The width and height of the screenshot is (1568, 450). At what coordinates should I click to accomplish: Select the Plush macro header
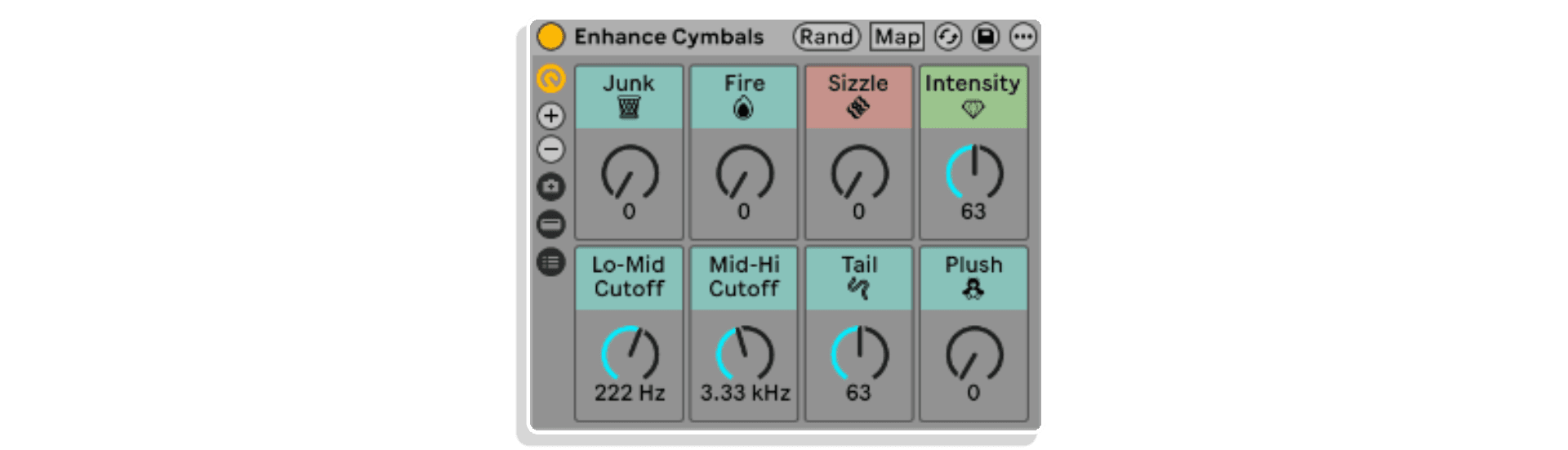coord(973,278)
